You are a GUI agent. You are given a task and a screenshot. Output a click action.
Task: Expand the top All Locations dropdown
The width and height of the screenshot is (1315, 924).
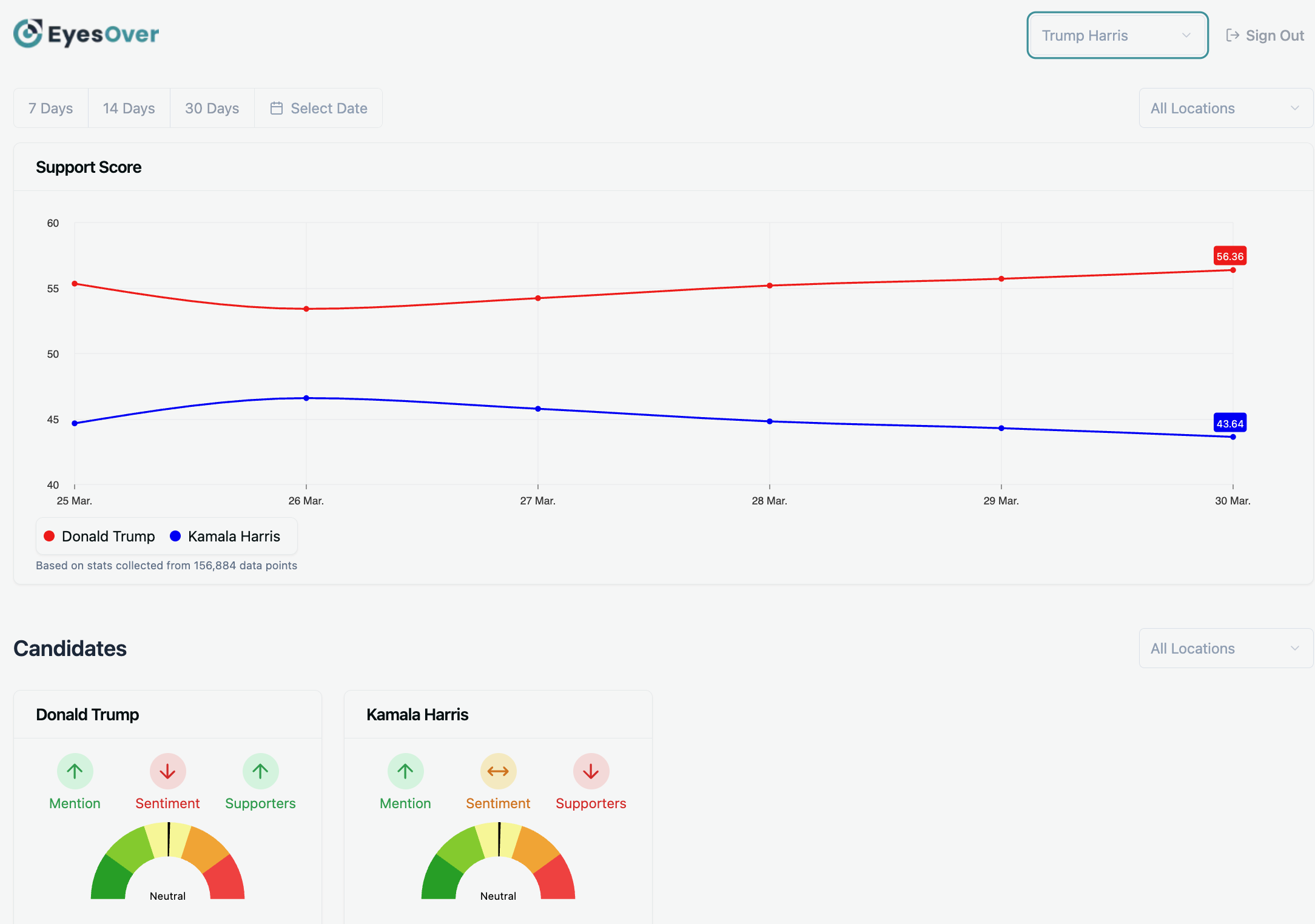(x=1225, y=109)
